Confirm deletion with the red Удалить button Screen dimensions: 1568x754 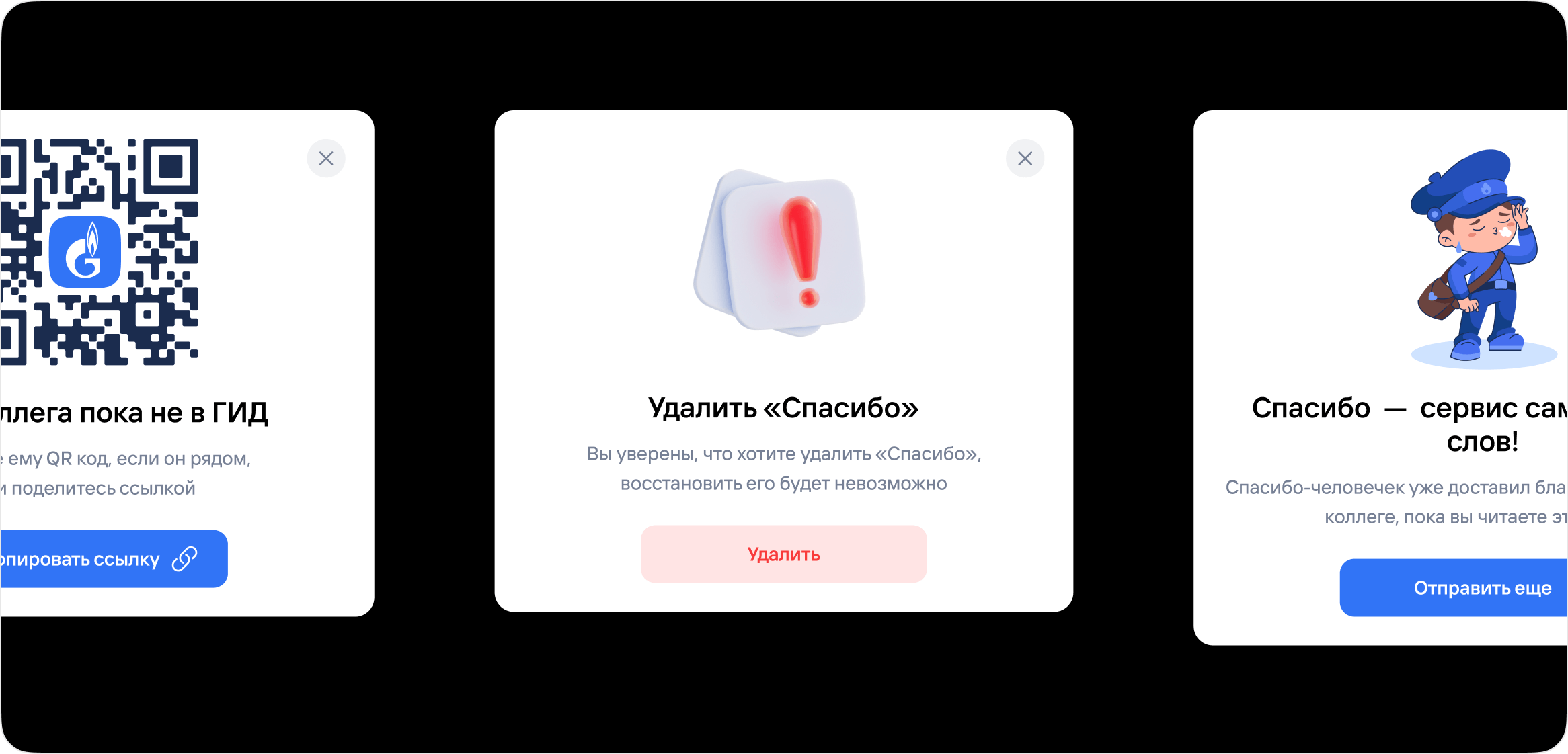click(783, 554)
